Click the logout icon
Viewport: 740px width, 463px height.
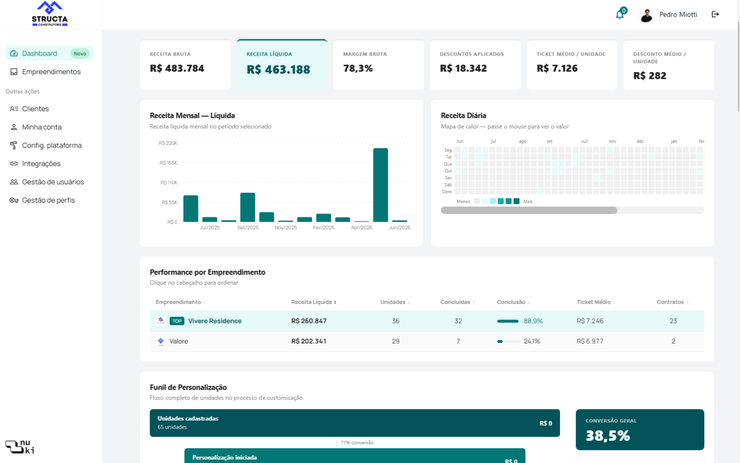pyautogui.click(x=715, y=14)
